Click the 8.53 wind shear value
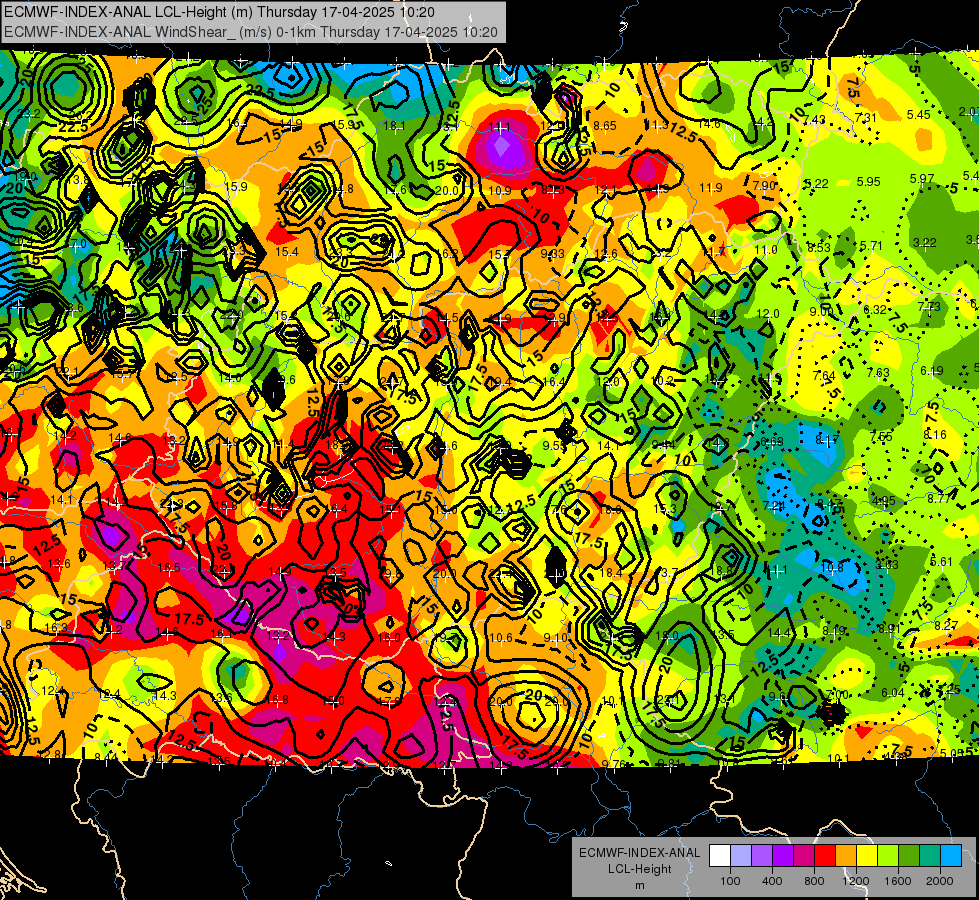The width and height of the screenshot is (979, 900). coord(819,247)
